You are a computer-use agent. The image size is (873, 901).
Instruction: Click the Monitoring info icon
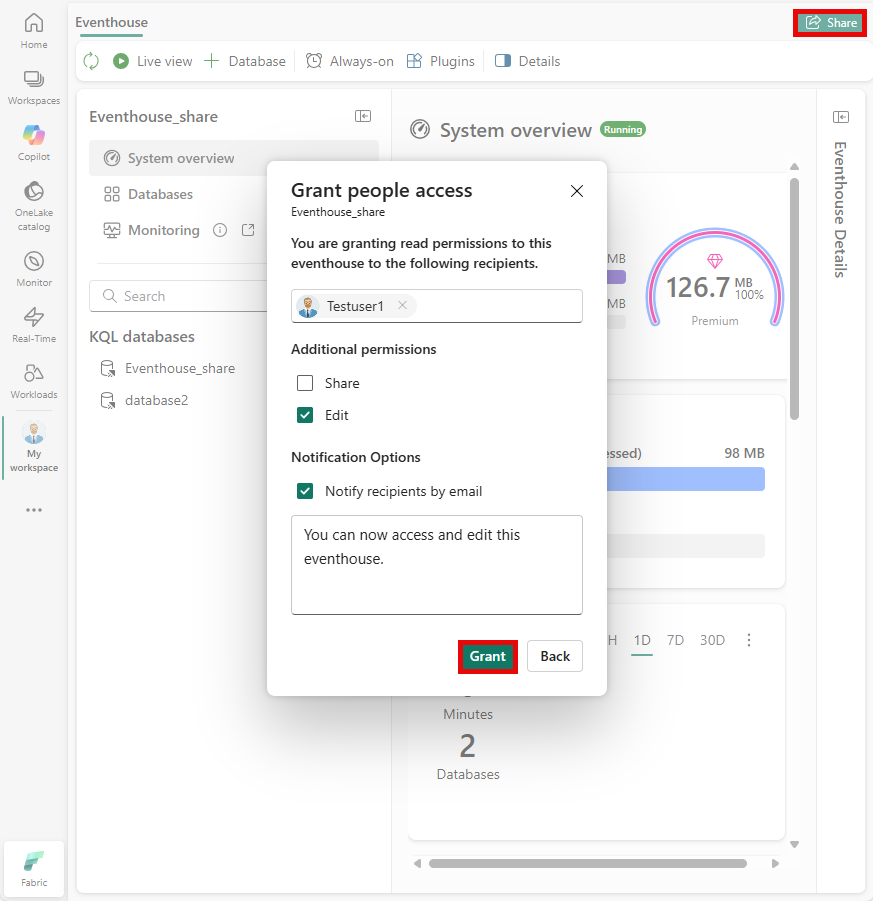220,230
